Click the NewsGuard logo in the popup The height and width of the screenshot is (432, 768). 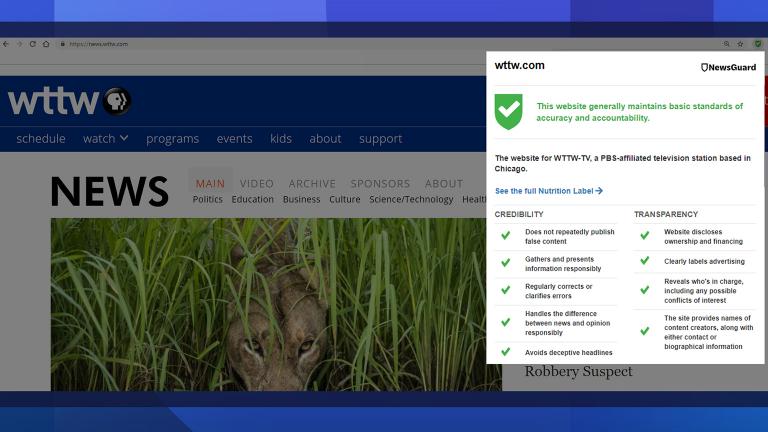tap(728, 67)
